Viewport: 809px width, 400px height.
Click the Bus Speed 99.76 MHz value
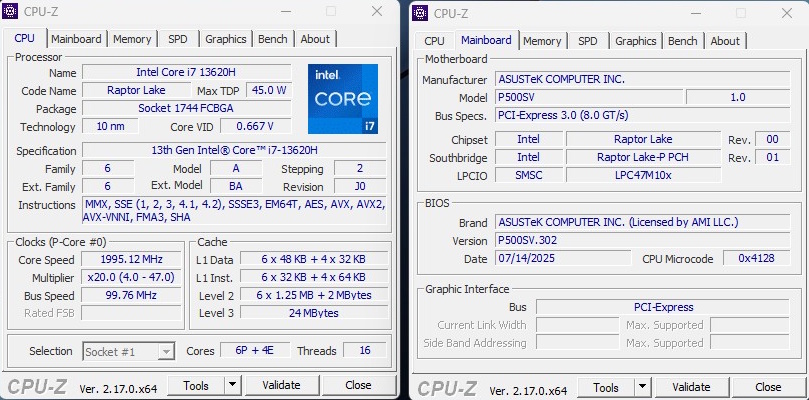[131, 295]
